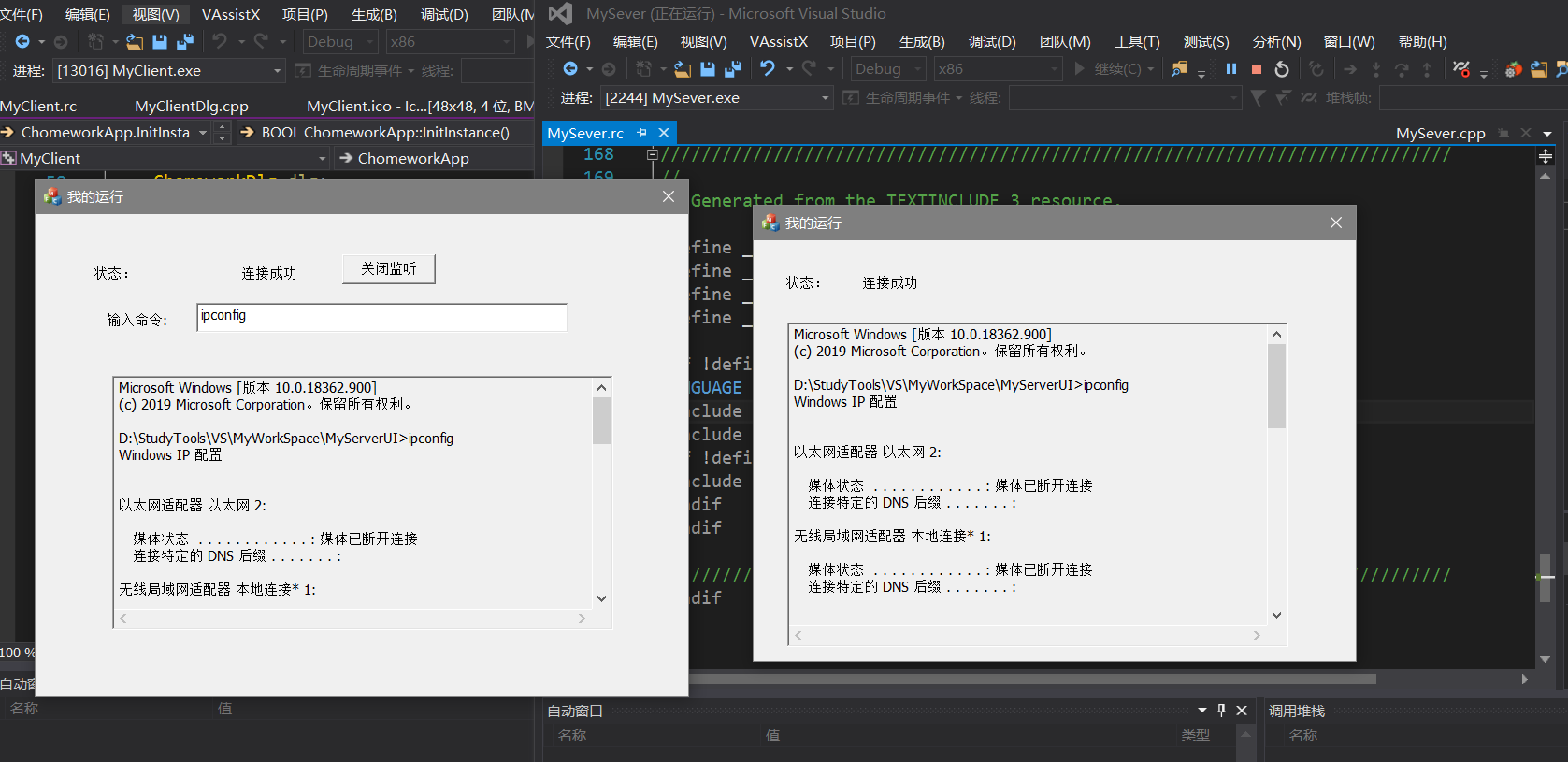Click the 输入命令 input field
1568x762 pixels.
[x=382, y=317]
